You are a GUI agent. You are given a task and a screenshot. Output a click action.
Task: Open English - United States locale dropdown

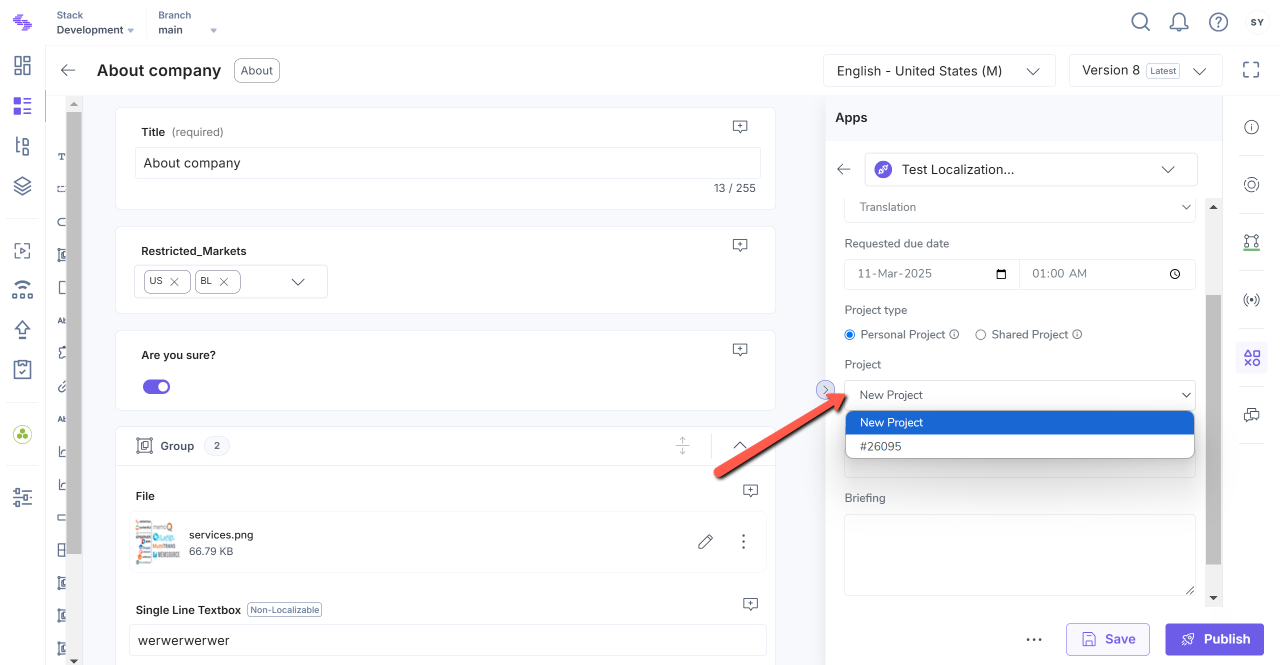click(x=939, y=71)
